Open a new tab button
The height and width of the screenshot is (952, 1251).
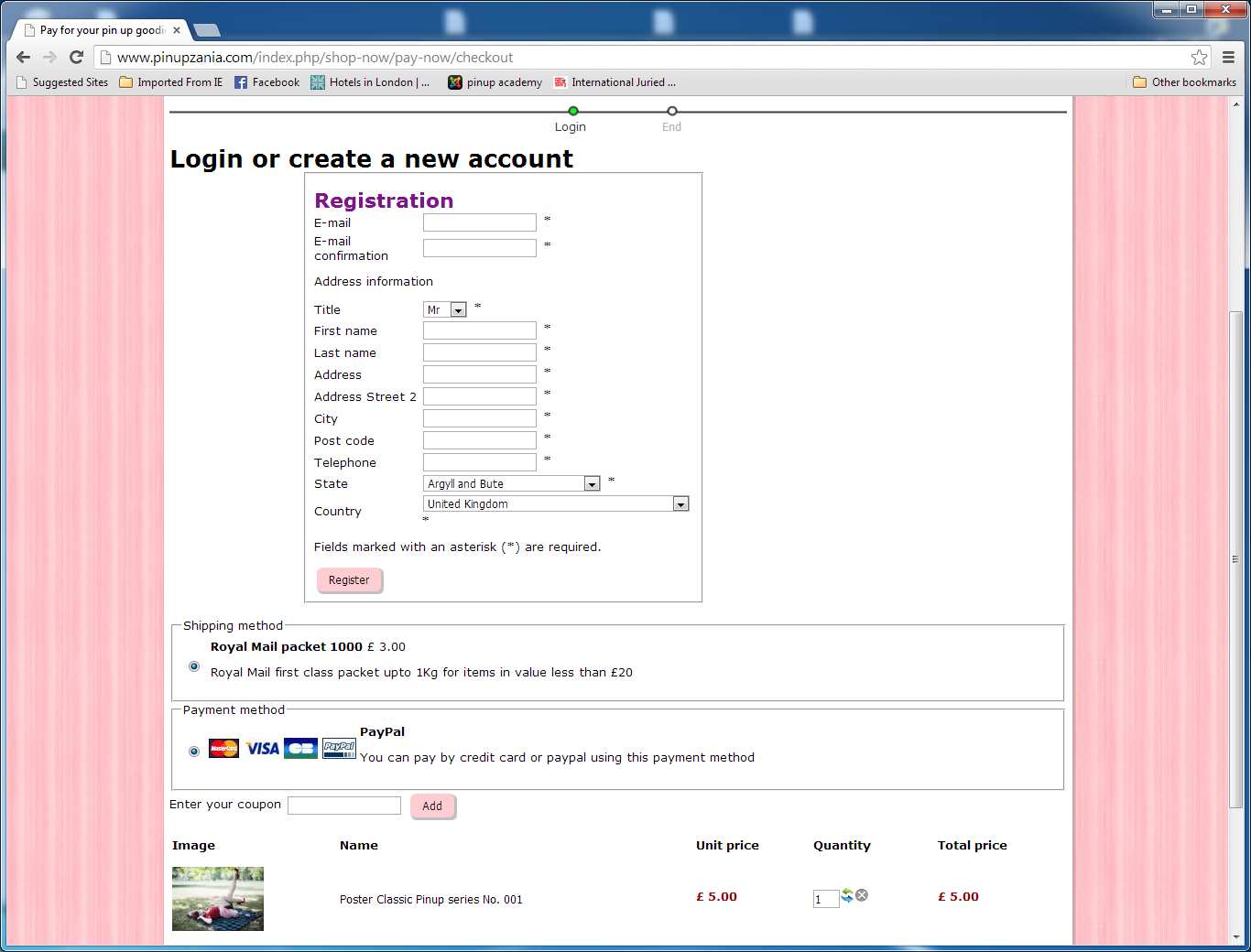click(x=207, y=30)
